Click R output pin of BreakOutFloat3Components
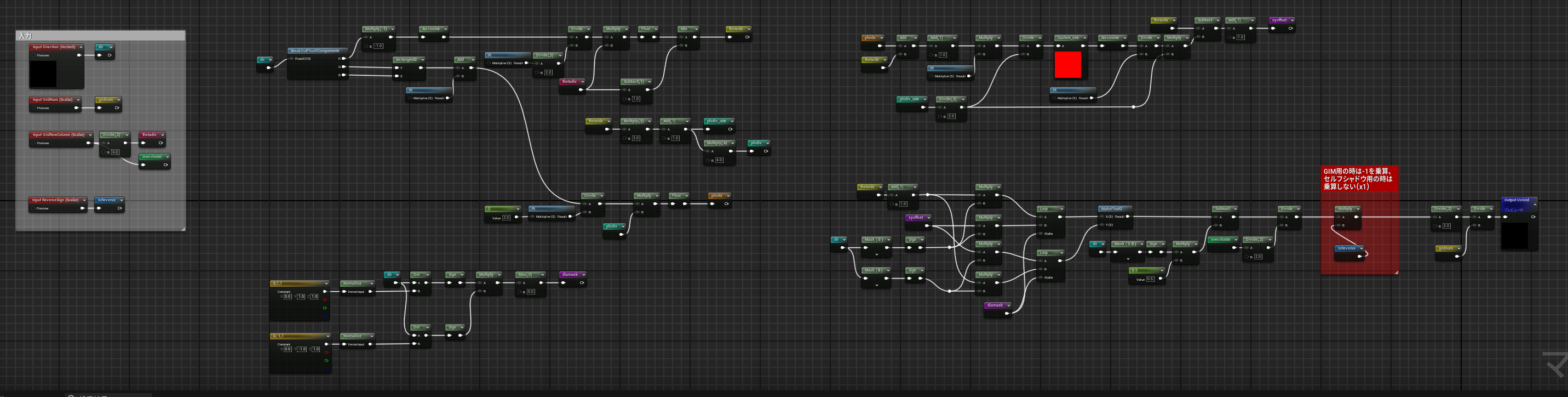The image size is (1568, 397). point(343,59)
